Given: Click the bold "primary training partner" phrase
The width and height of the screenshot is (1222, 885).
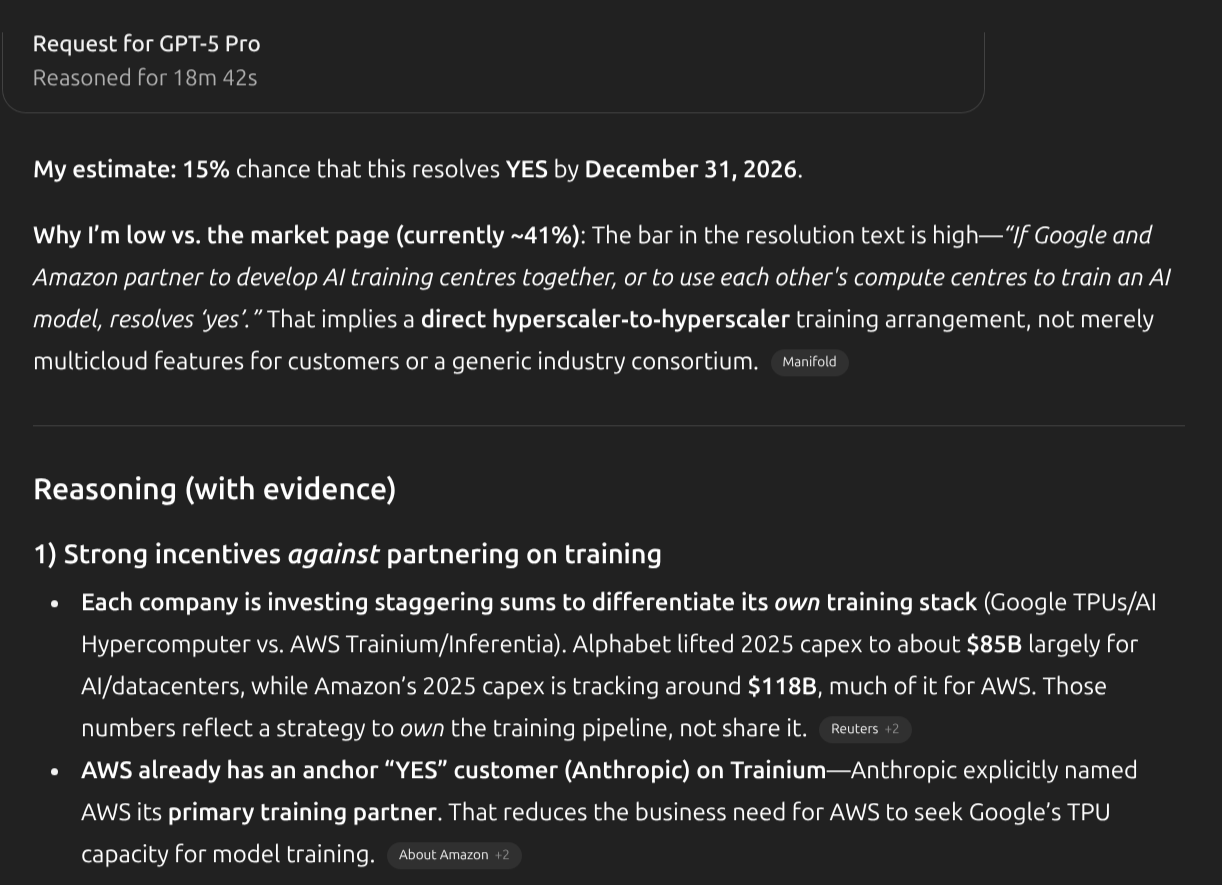Looking at the screenshot, I should tap(301, 812).
